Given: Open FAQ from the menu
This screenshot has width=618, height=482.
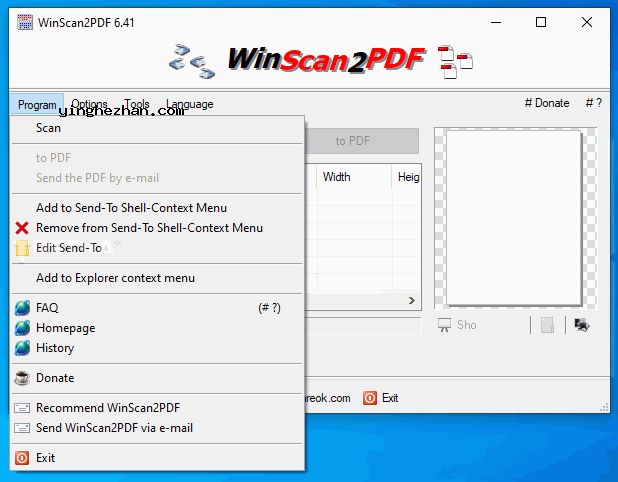Looking at the screenshot, I should click(157, 308).
